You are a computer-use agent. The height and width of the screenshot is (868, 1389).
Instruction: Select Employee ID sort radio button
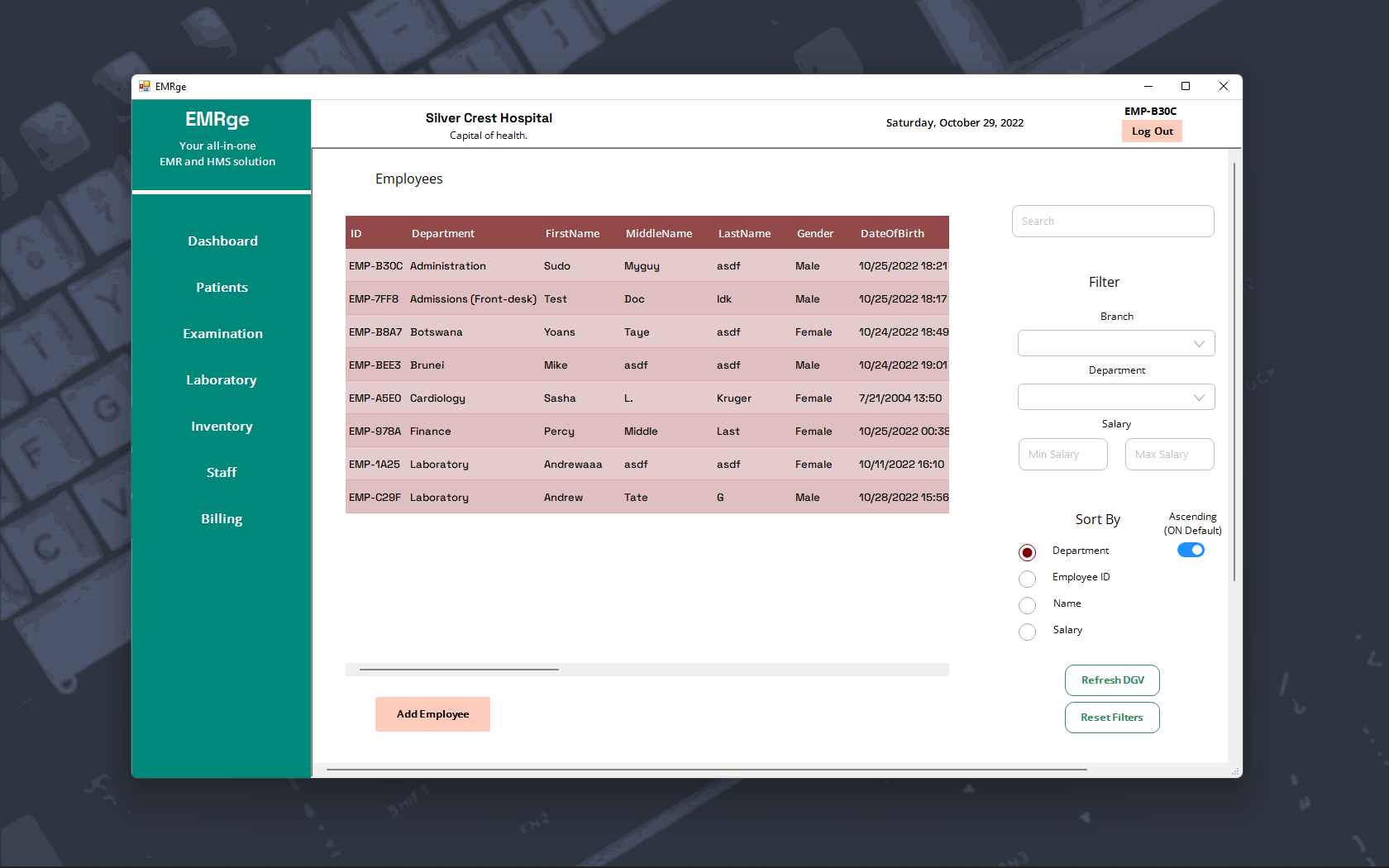[x=1027, y=579]
